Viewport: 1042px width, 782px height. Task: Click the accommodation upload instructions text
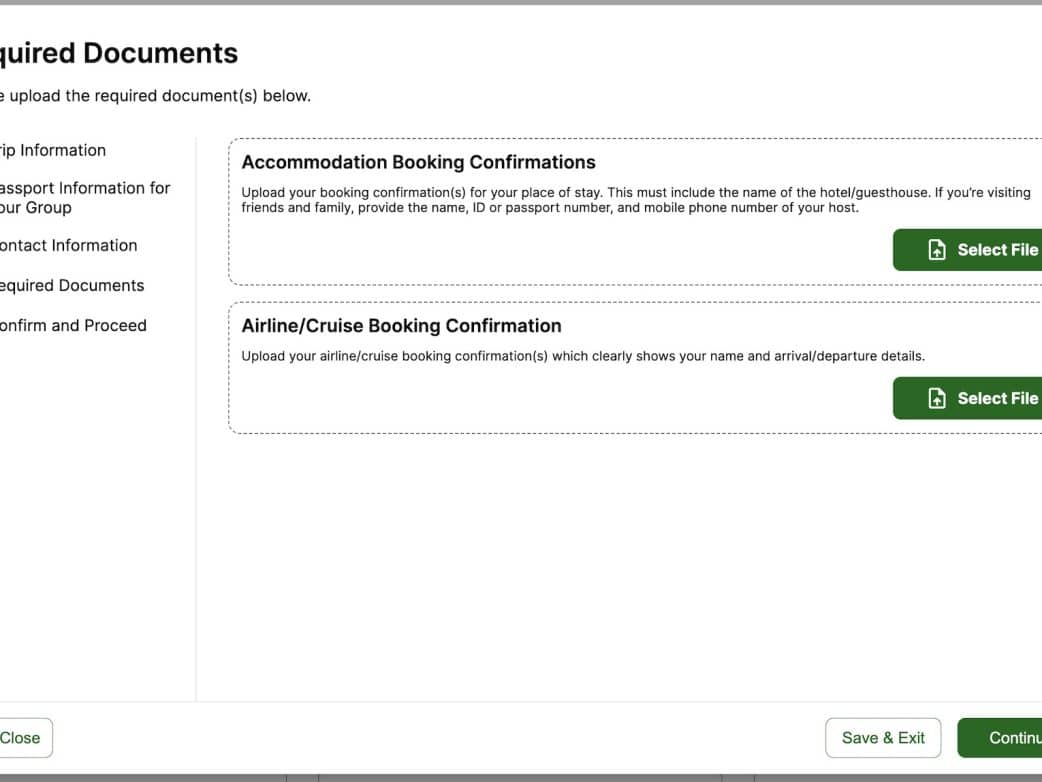pos(635,200)
